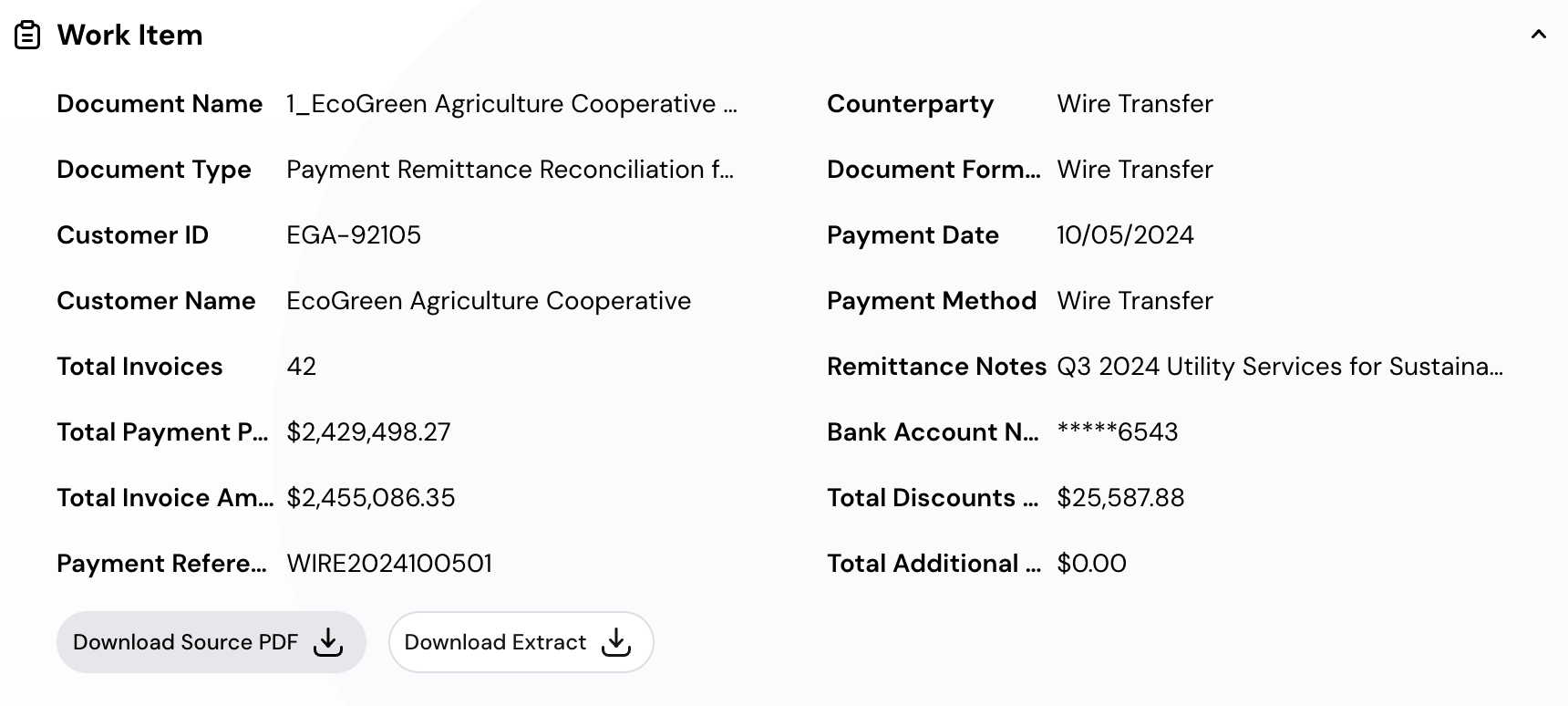The width and height of the screenshot is (1568, 706).
Task: Collapse the Work Item panel chevron
Action: [1539, 35]
